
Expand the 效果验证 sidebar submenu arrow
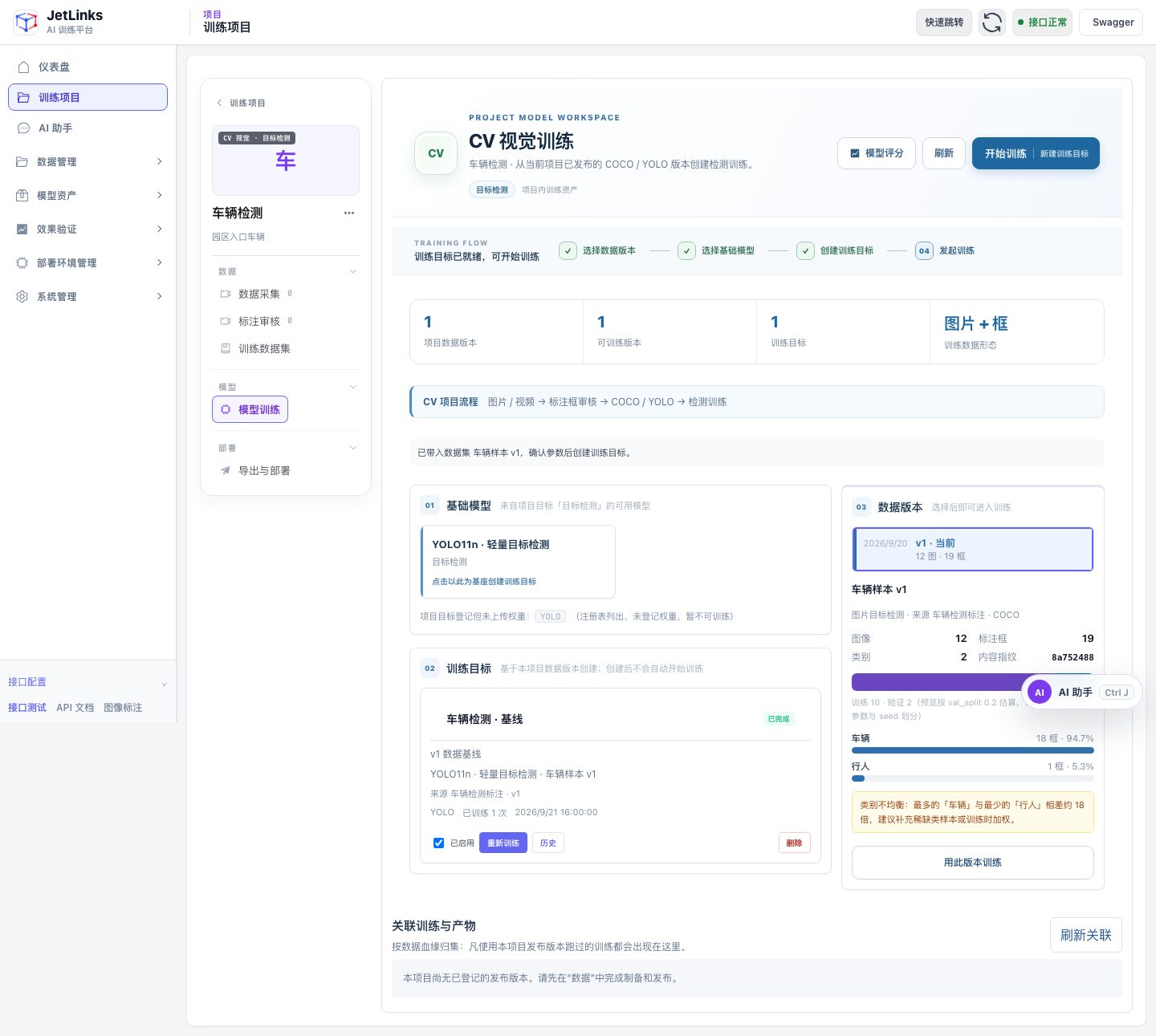point(159,230)
